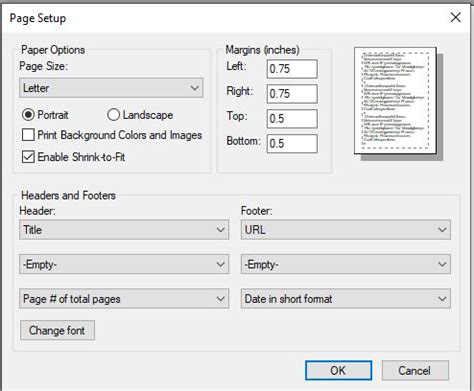
Task: Click the Bottom margin input field
Action: (292, 144)
